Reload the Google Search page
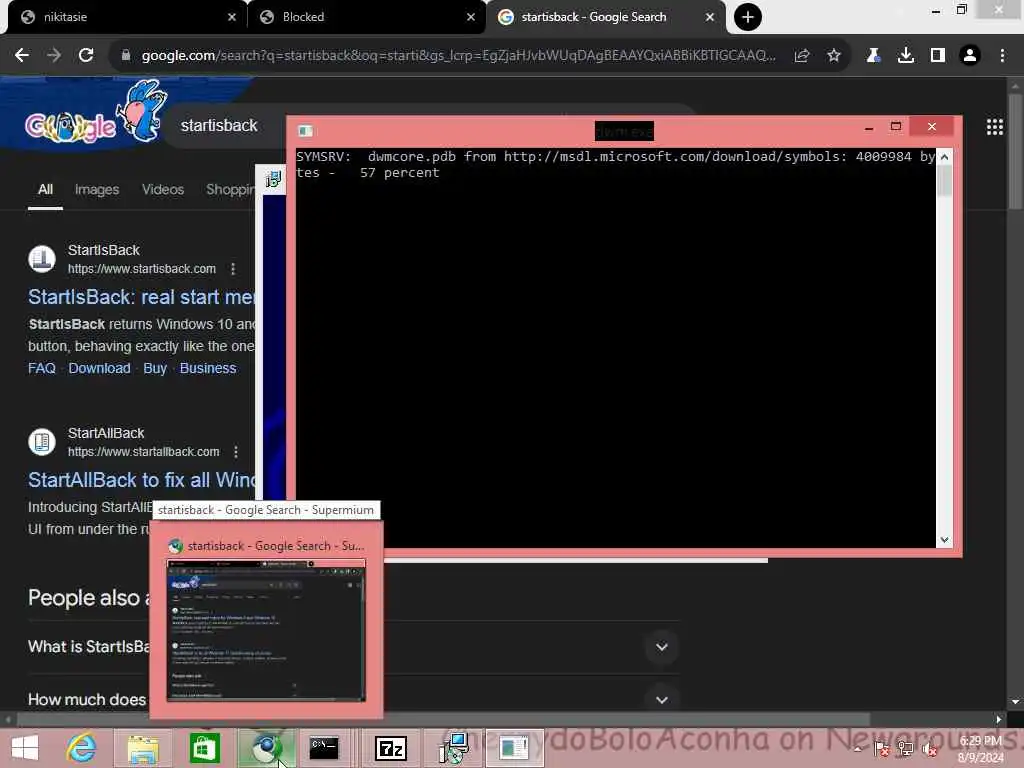 (x=86, y=56)
